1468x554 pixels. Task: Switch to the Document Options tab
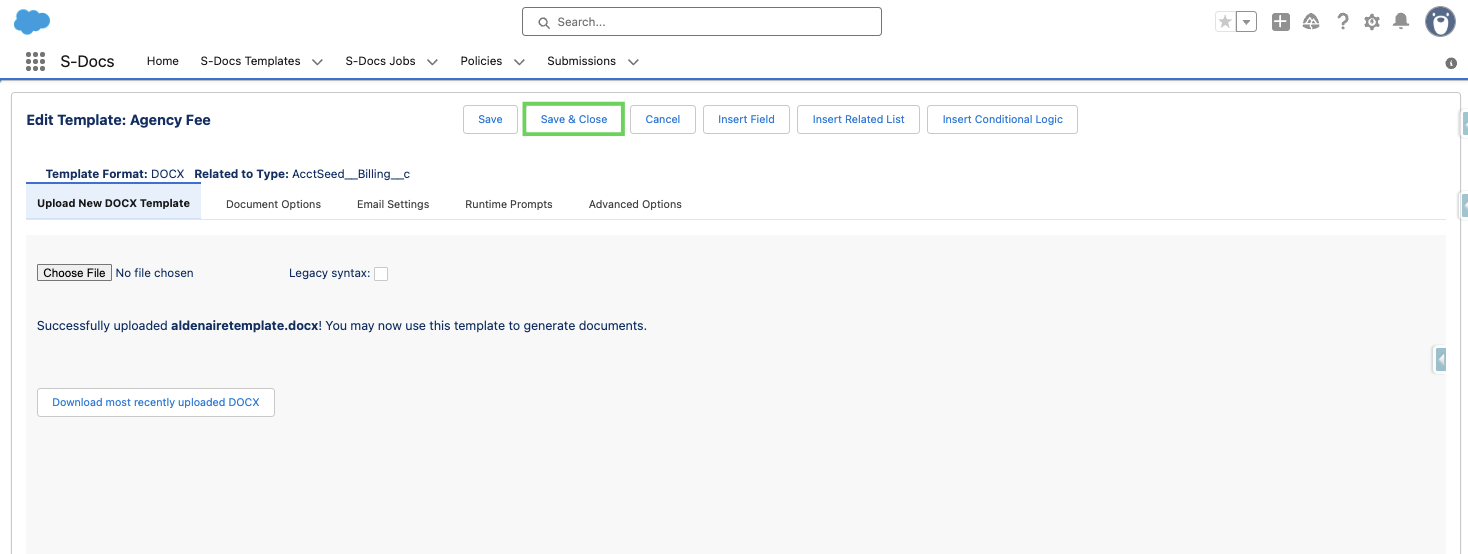(273, 204)
